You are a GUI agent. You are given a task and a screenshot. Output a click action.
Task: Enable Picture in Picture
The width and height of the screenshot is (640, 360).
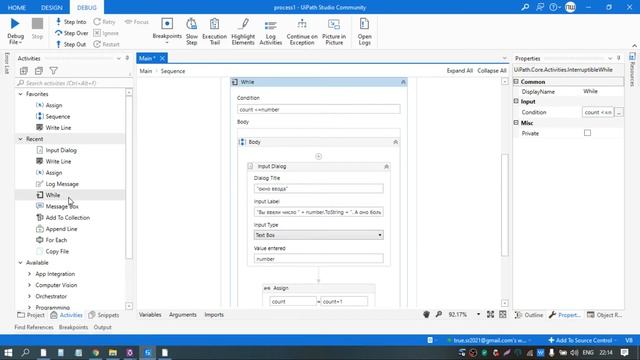coord(334,31)
